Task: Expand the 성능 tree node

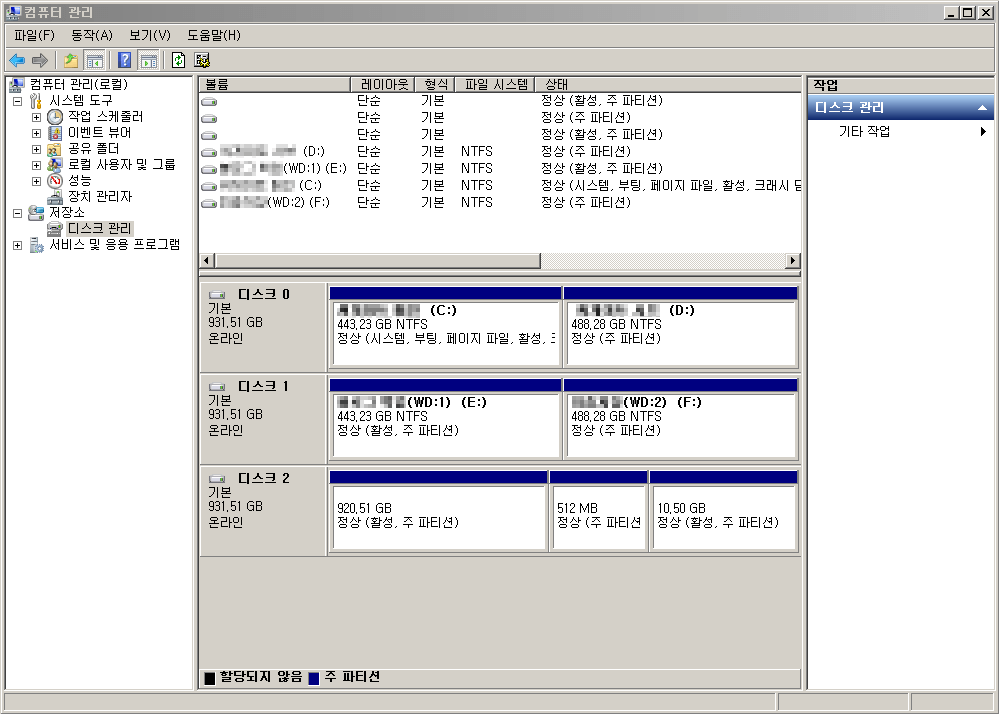Action: pos(36,181)
